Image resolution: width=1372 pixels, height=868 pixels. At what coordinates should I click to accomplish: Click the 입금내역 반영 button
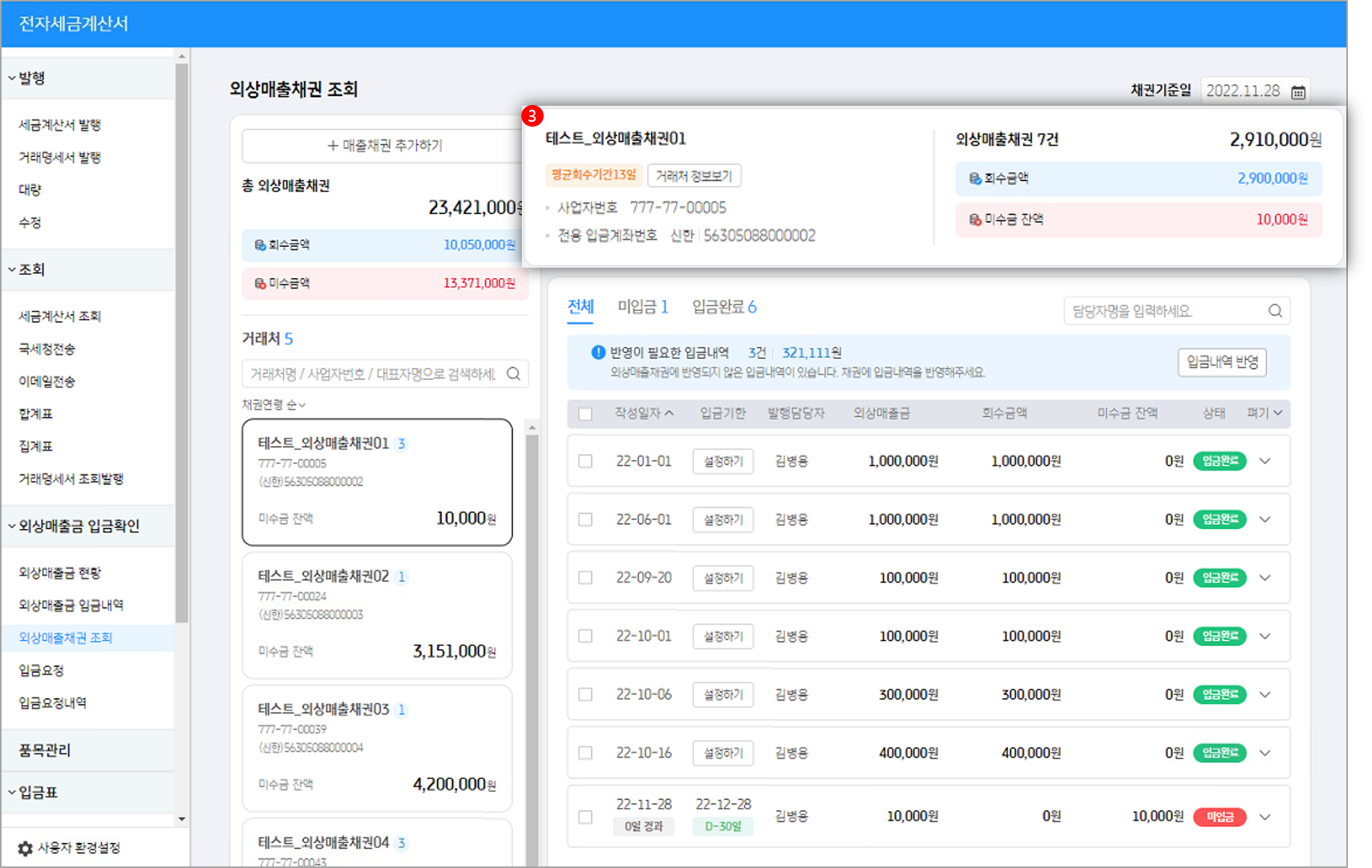[1223, 362]
